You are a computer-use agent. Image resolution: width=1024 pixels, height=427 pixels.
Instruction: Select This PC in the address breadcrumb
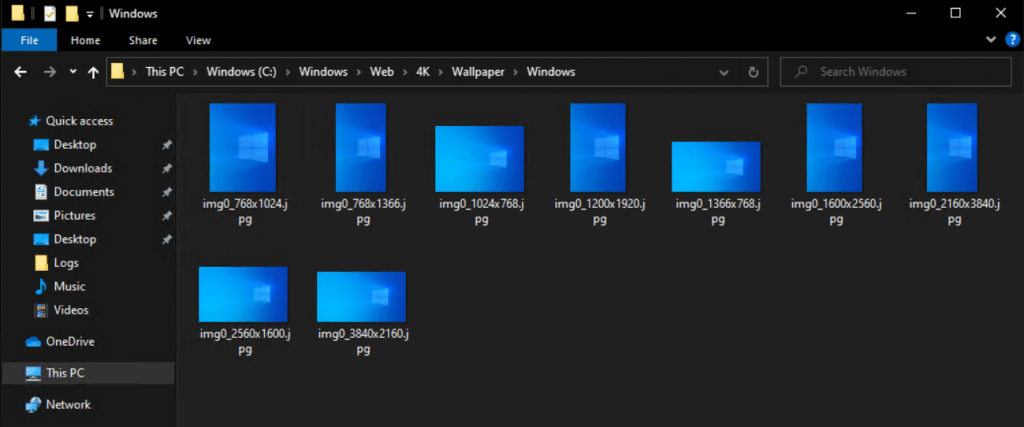(165, 72)
